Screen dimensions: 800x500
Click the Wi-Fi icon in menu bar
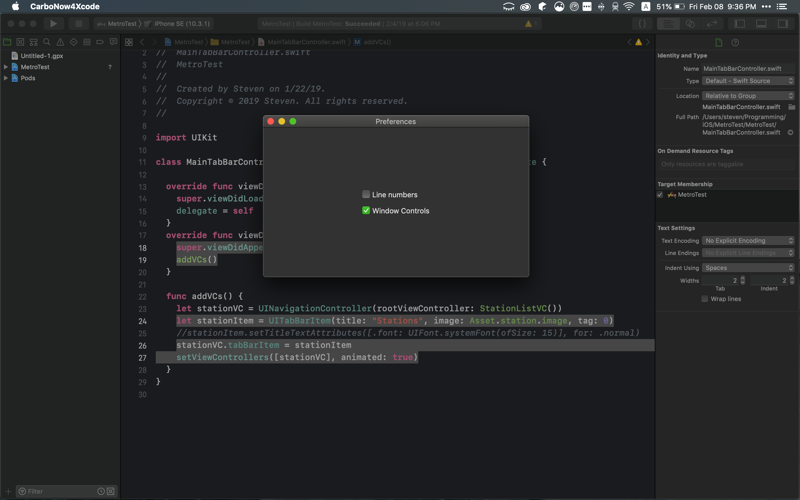coord(629,7)
